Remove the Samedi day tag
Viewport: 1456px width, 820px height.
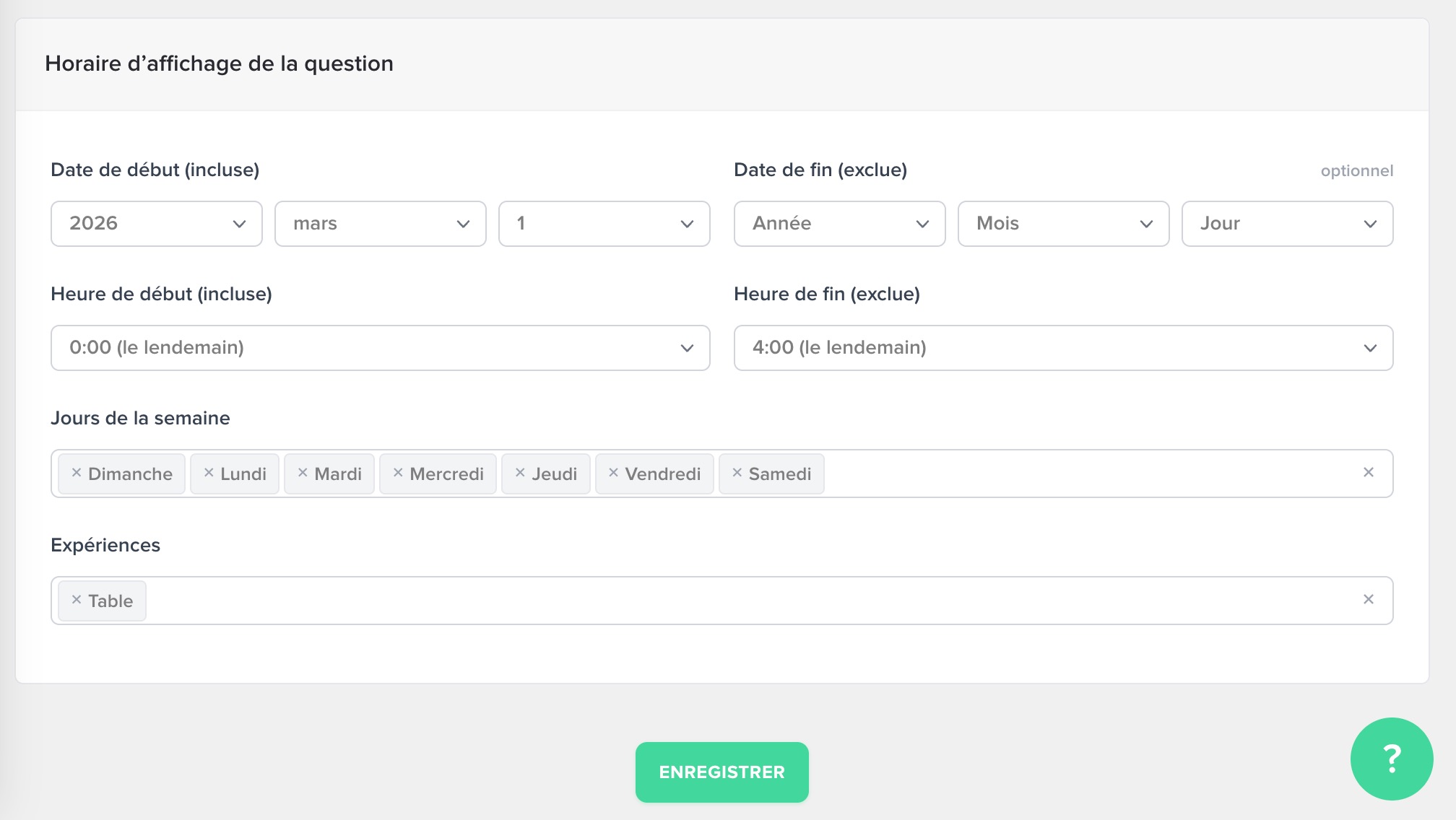pos(737,473)
